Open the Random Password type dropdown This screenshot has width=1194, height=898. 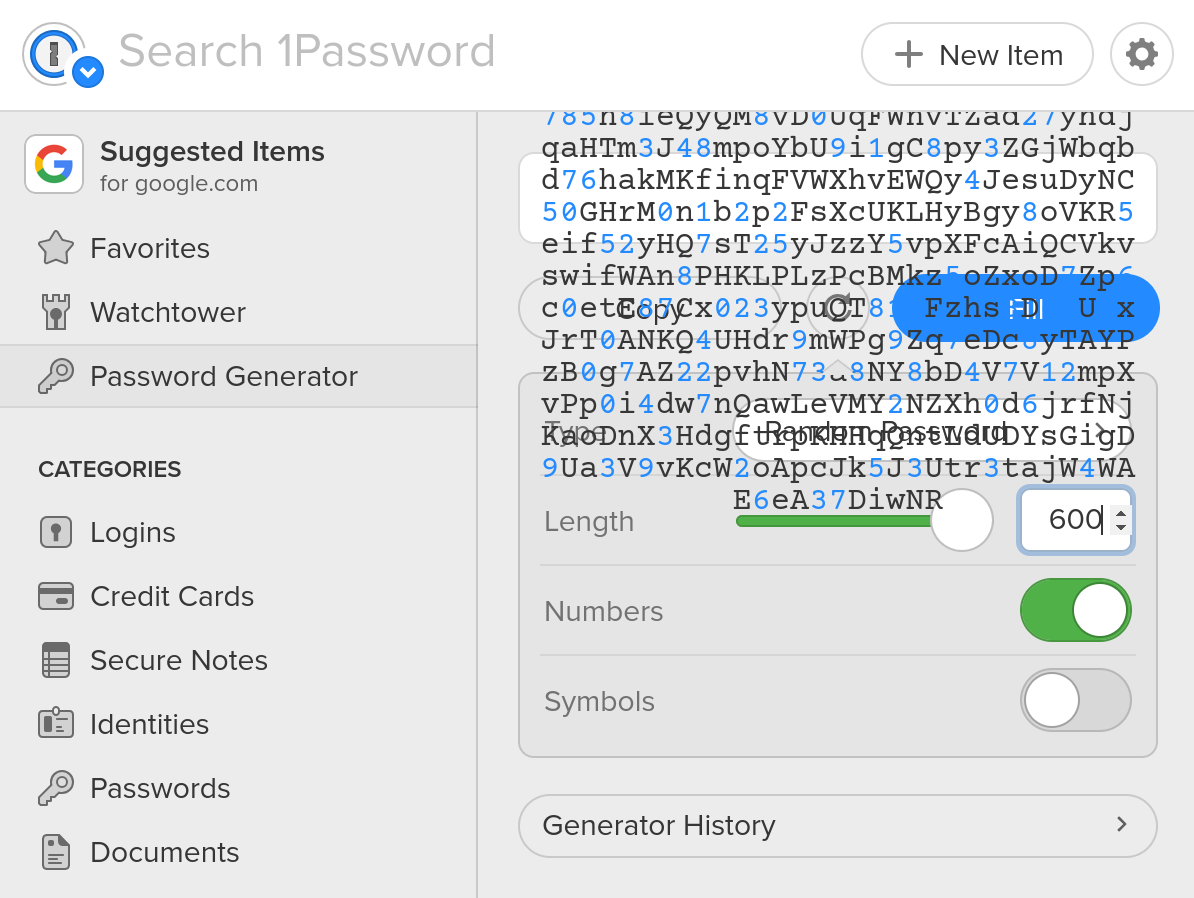coord(930,432)
